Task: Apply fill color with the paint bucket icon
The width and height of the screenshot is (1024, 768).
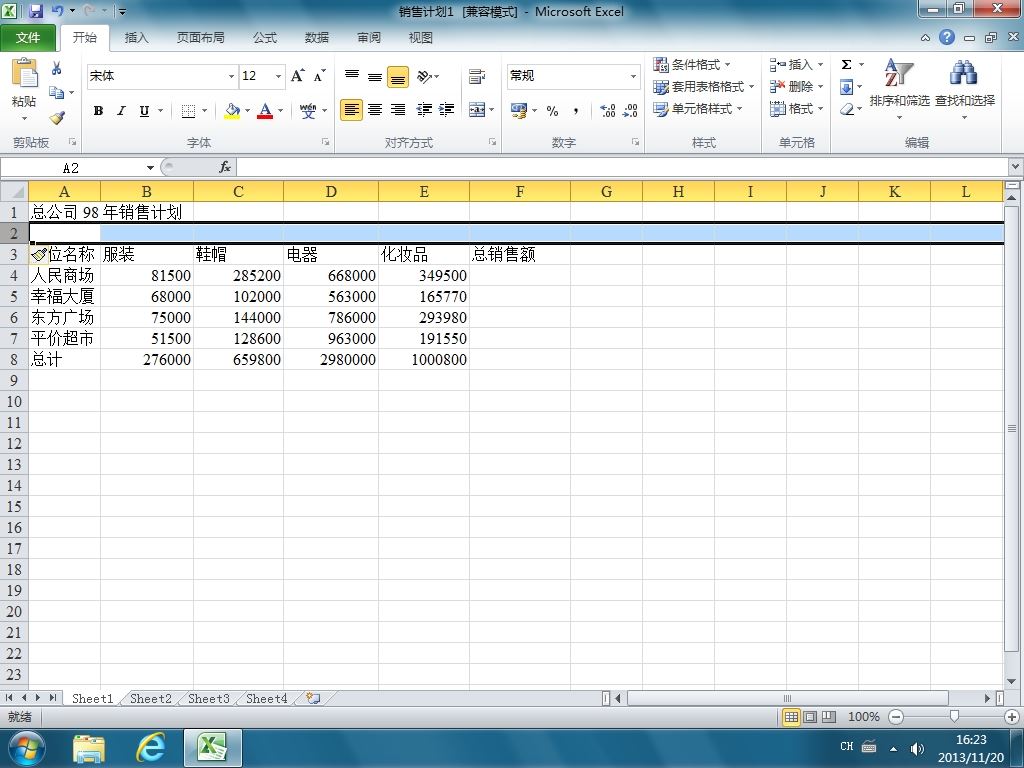Action: 232,110
